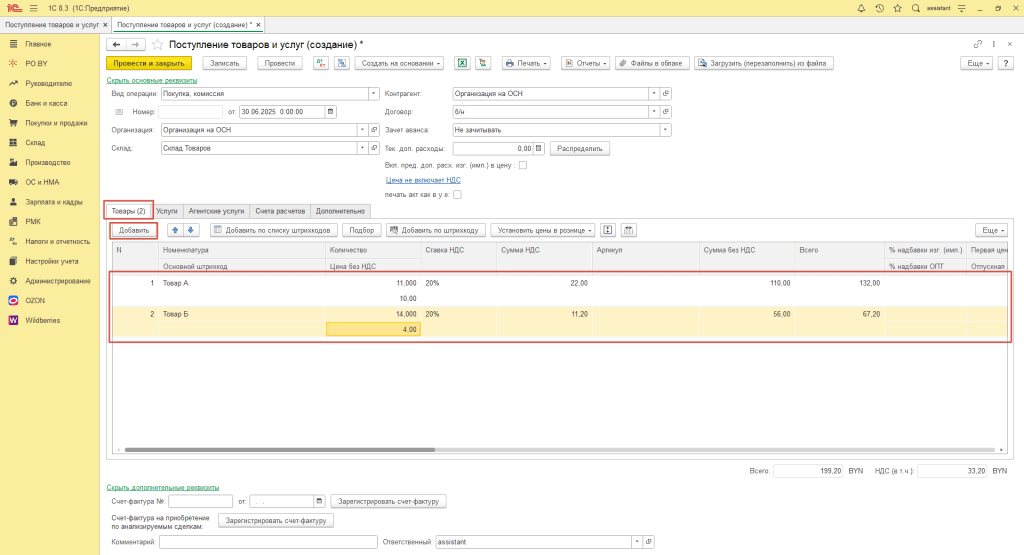
Task: Expand Вид операции dropdown
Action: [374, 93]
